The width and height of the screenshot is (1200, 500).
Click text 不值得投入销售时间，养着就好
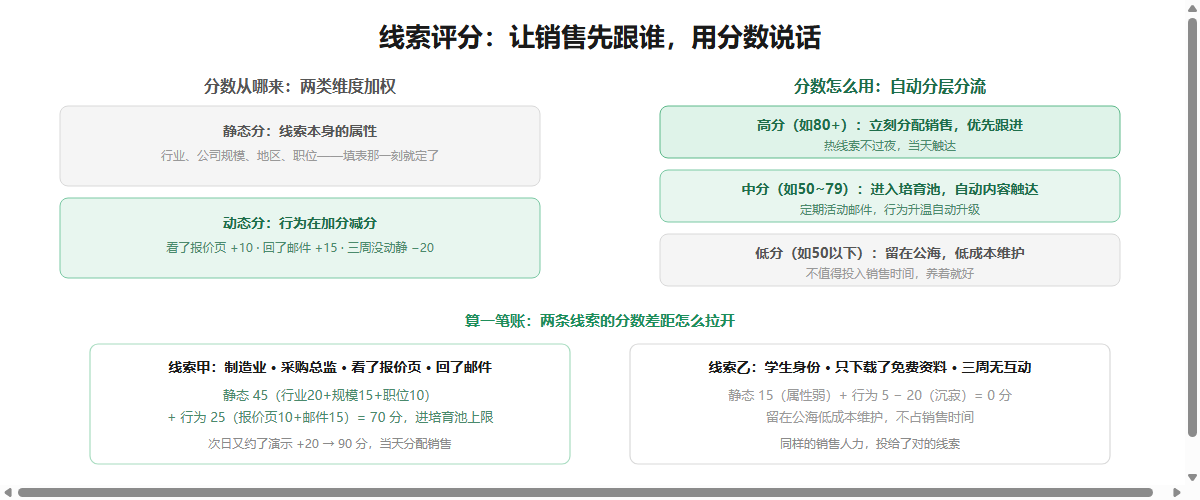tap(890, 273)
